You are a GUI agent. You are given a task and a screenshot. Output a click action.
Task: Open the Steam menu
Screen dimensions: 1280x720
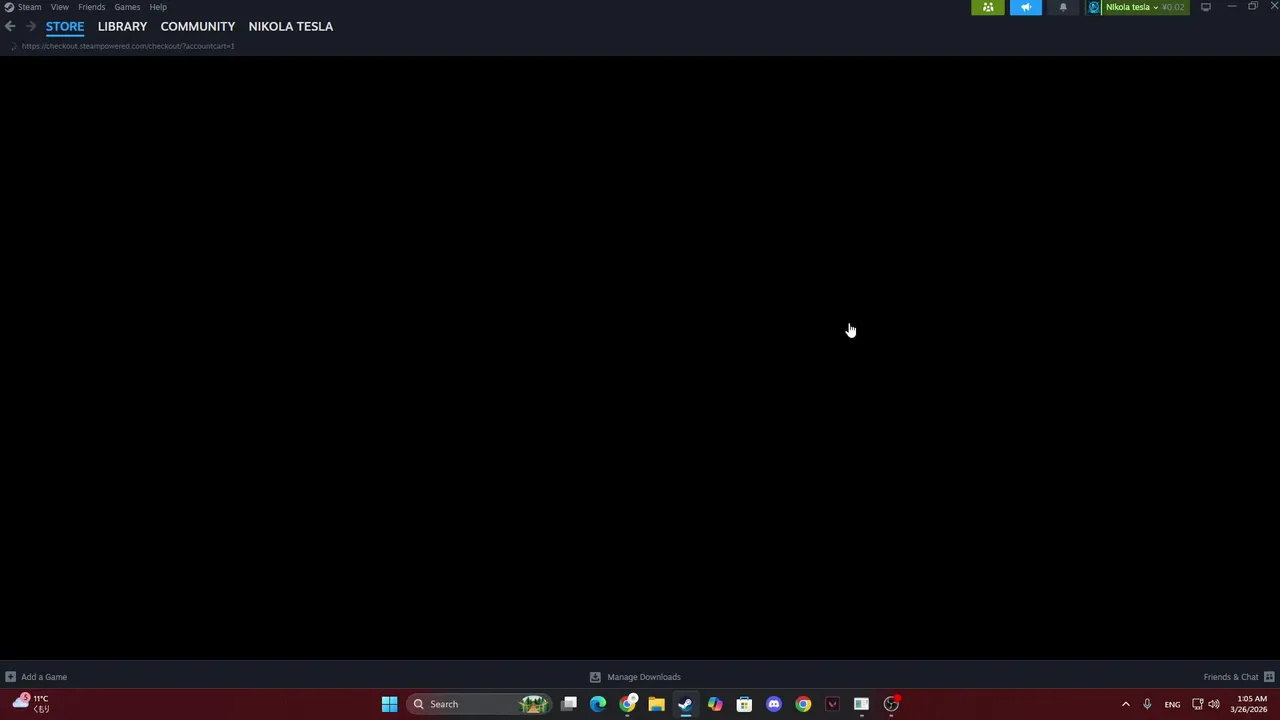click(x=29, y=7)
